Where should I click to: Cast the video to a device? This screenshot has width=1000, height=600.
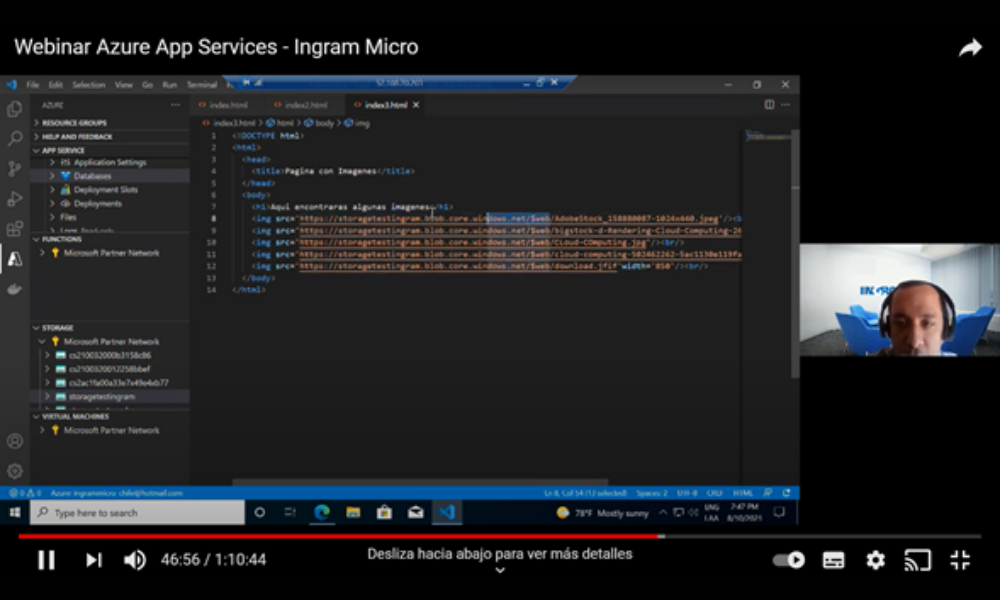pos(917,560)
